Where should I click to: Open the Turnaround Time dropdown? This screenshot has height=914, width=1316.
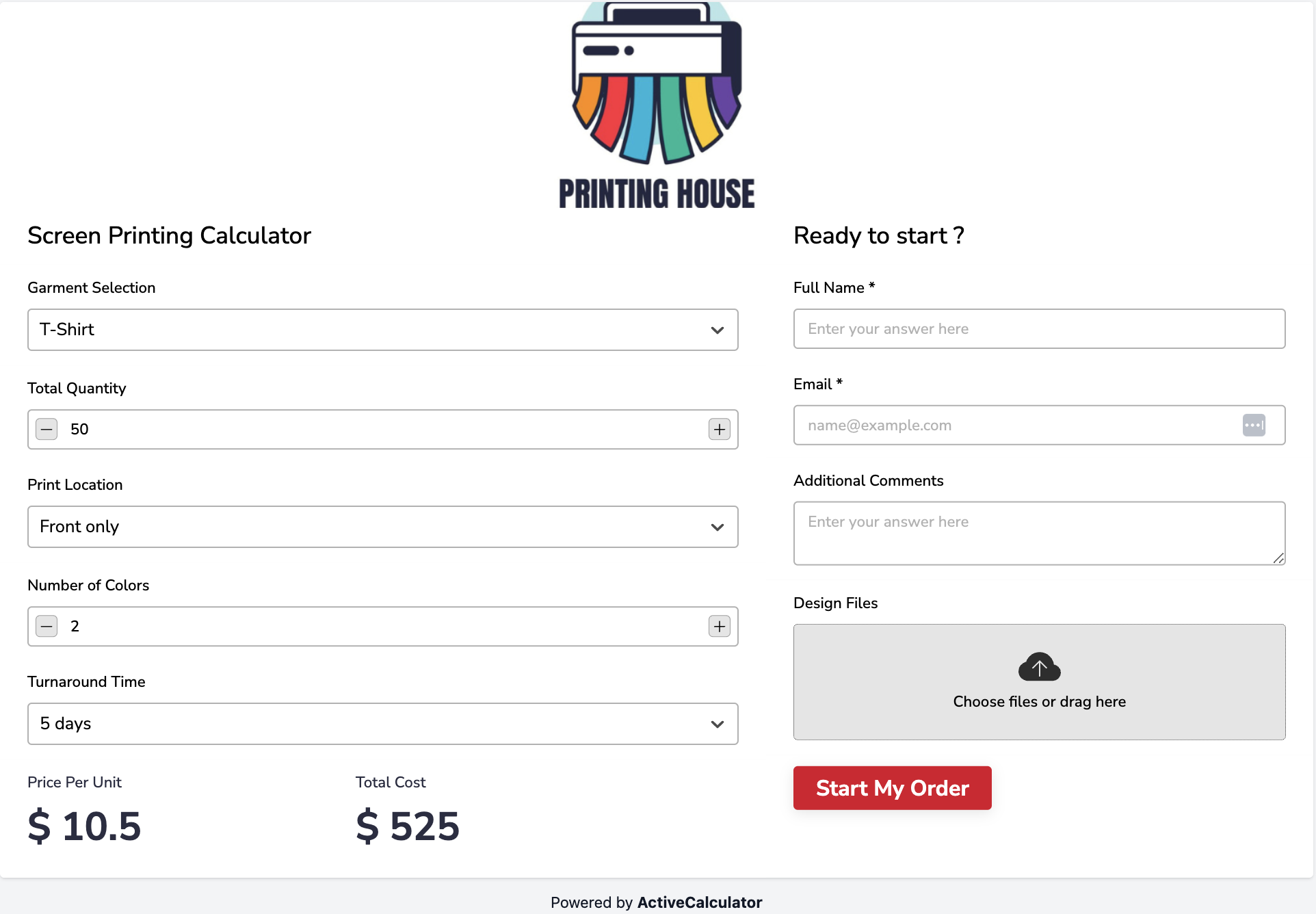382,724
